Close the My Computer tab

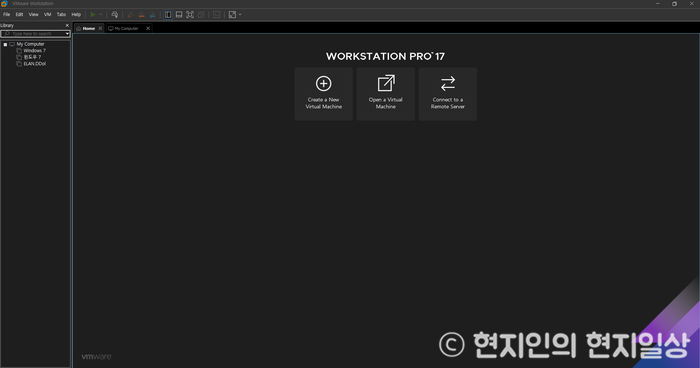tap(148, 28)
